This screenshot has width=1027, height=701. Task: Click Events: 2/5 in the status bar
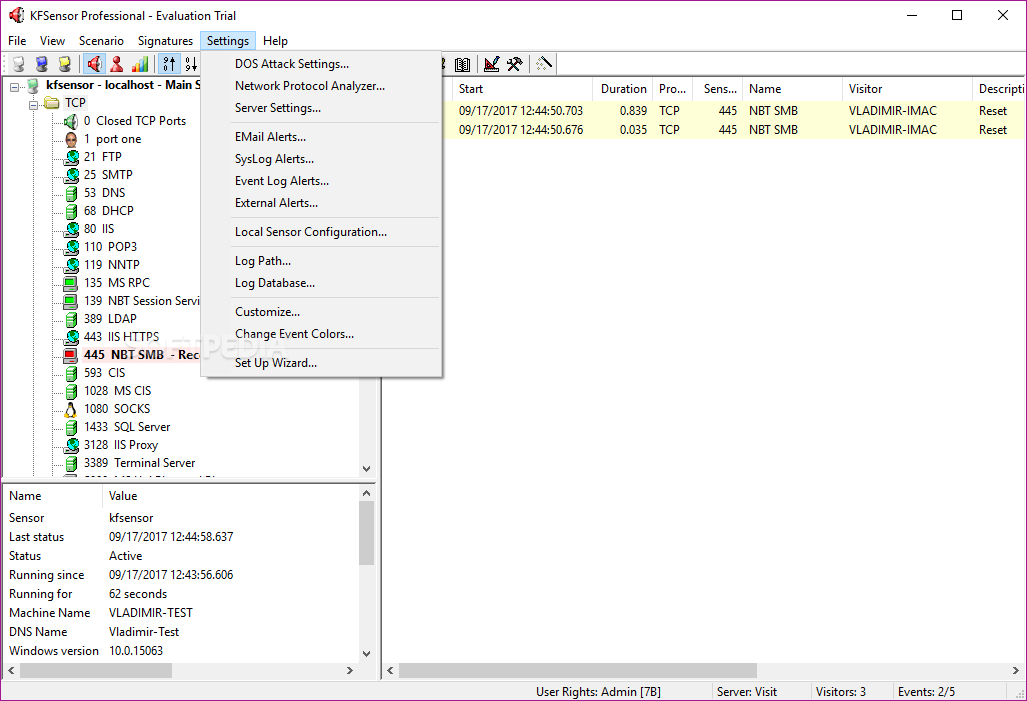(926, 692)
